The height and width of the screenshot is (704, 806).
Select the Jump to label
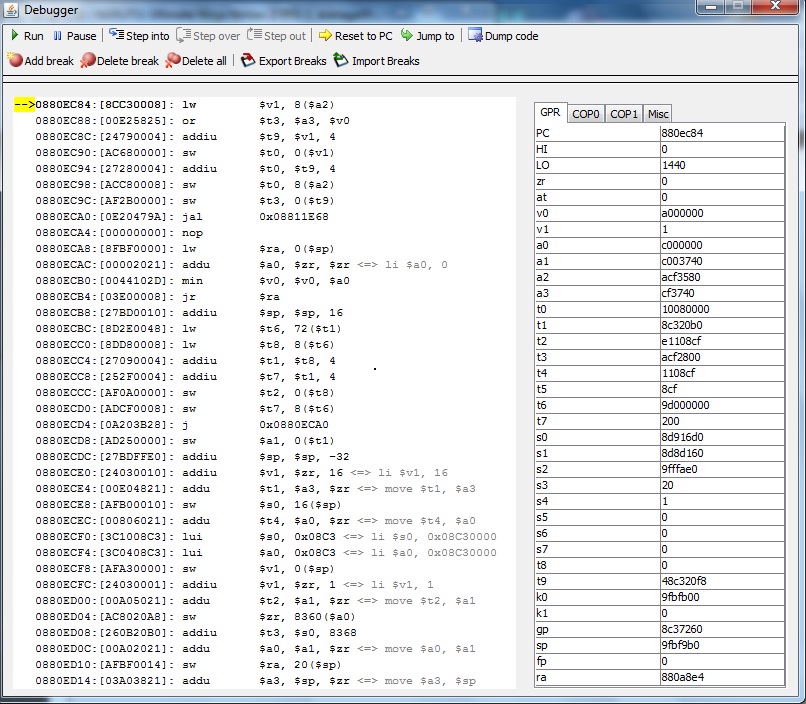coord(435,36)
